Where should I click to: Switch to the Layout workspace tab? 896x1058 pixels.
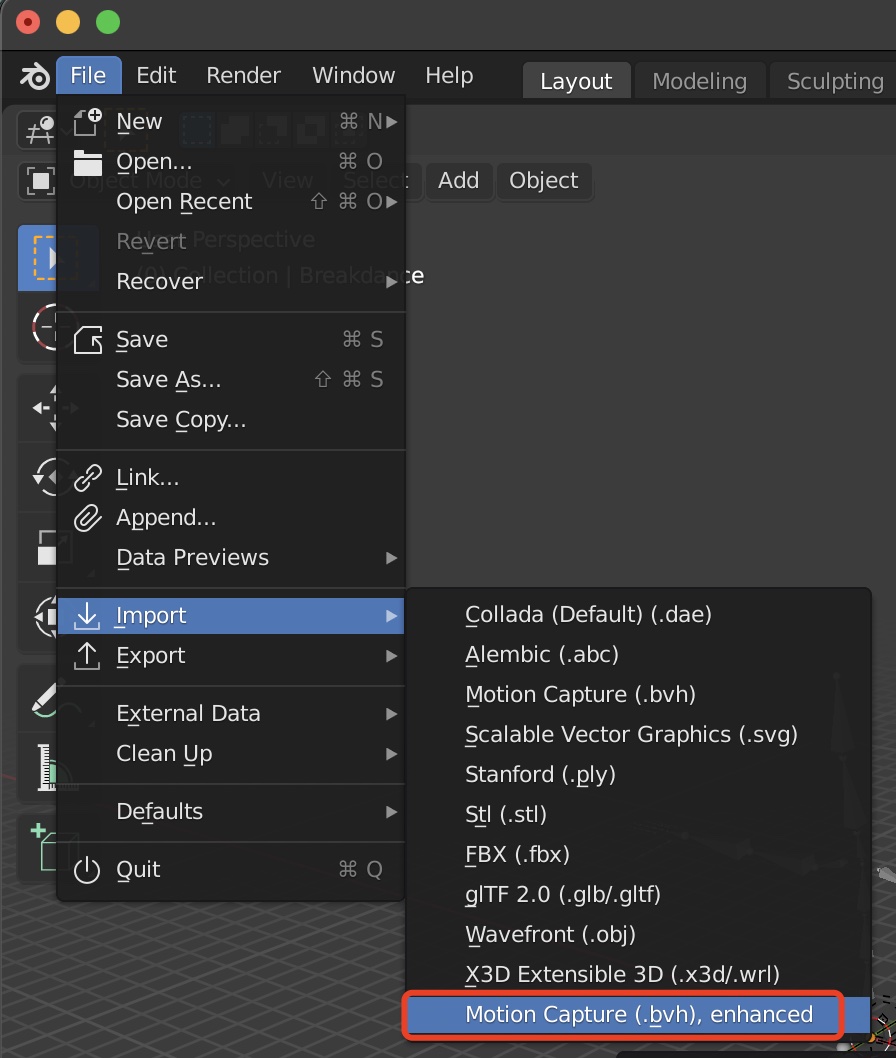point(576,81)
